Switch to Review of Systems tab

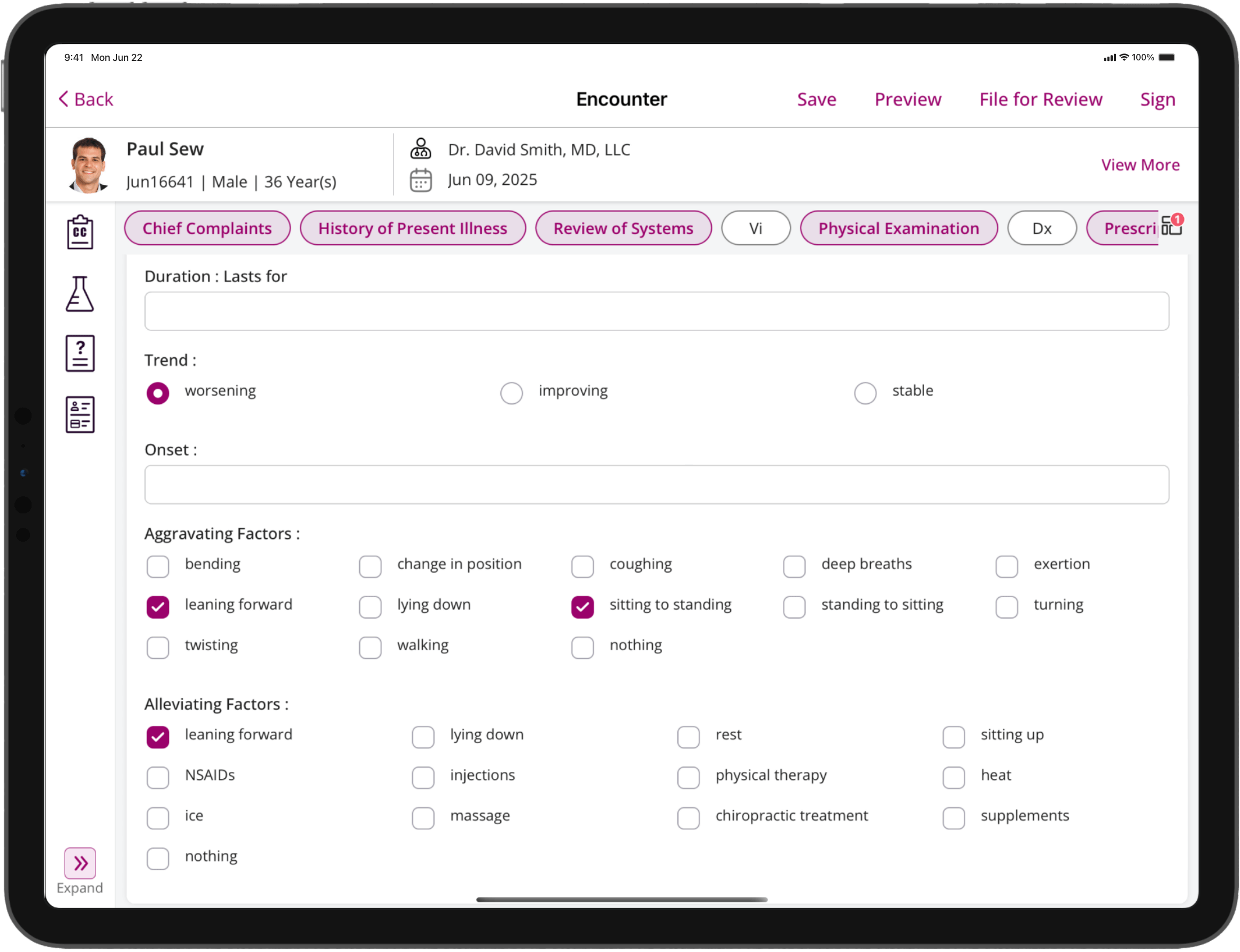623,228
